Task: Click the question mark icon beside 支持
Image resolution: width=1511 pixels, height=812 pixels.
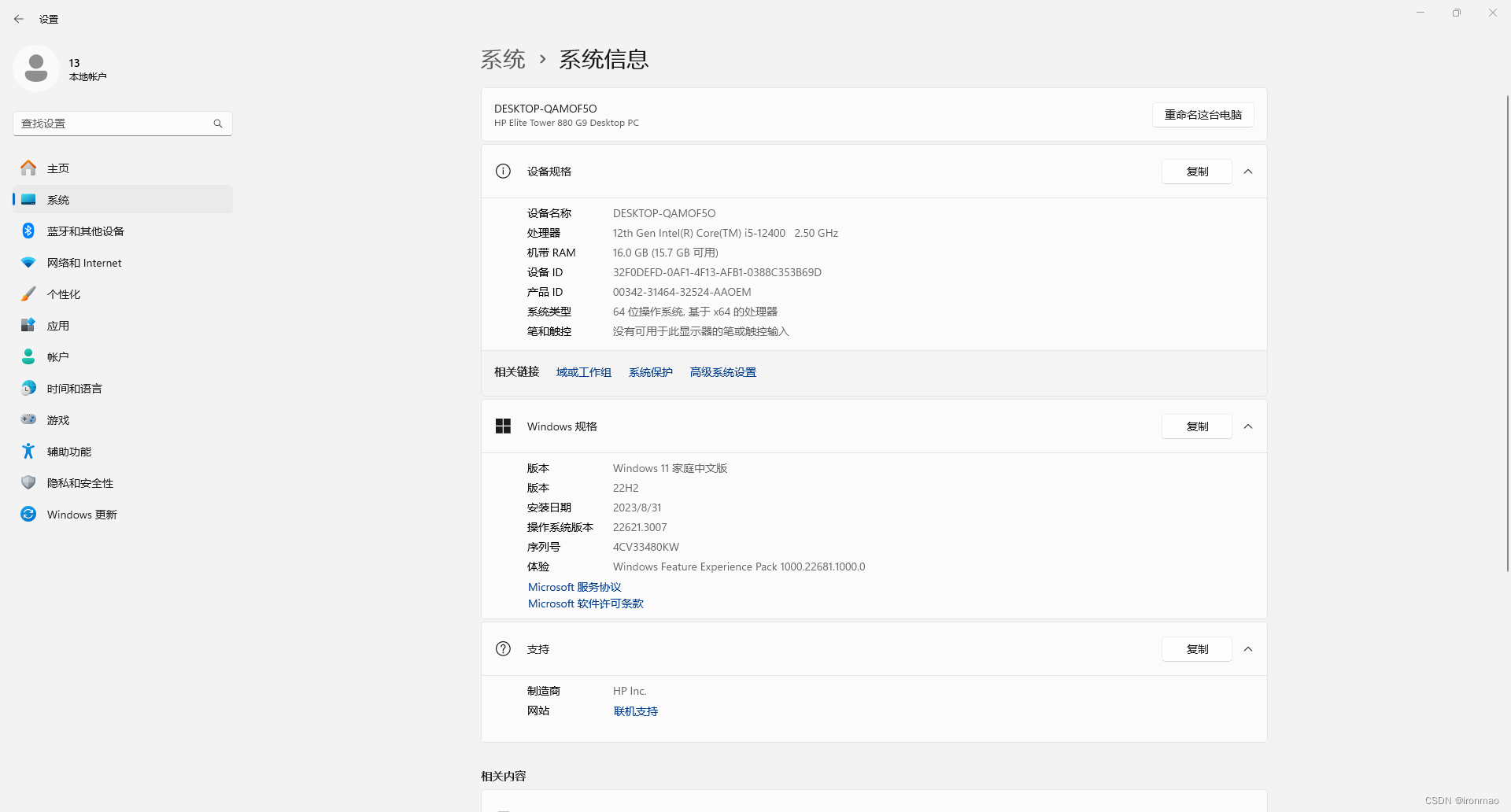Action: tap(503, 649)
